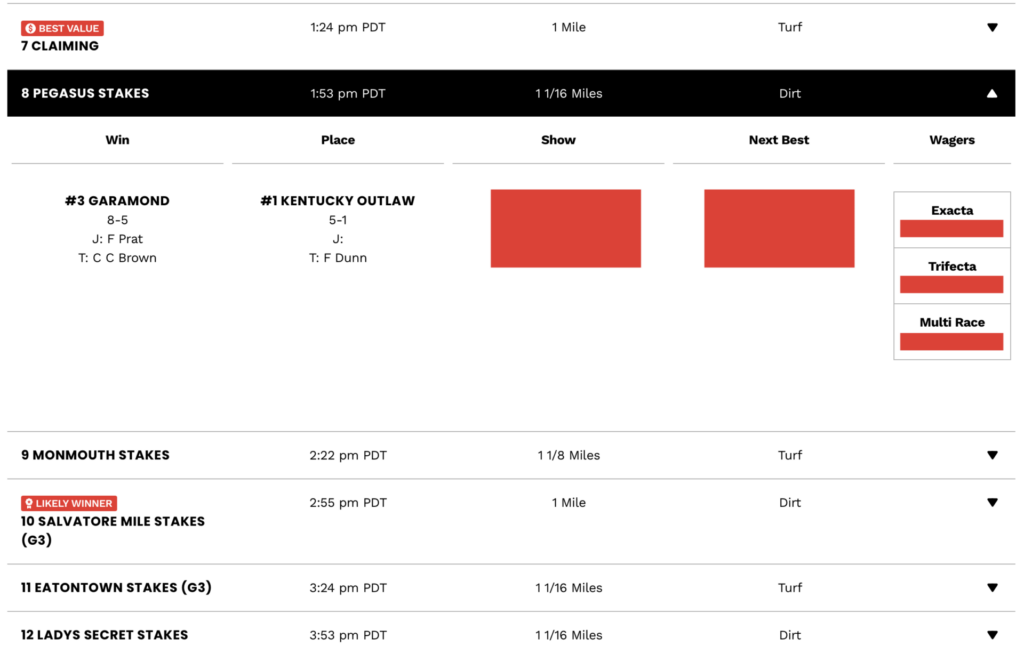Expand Salvatore Mile Stakes arrow
Viewport: 1024px width, 654px height.
point(992,502)
